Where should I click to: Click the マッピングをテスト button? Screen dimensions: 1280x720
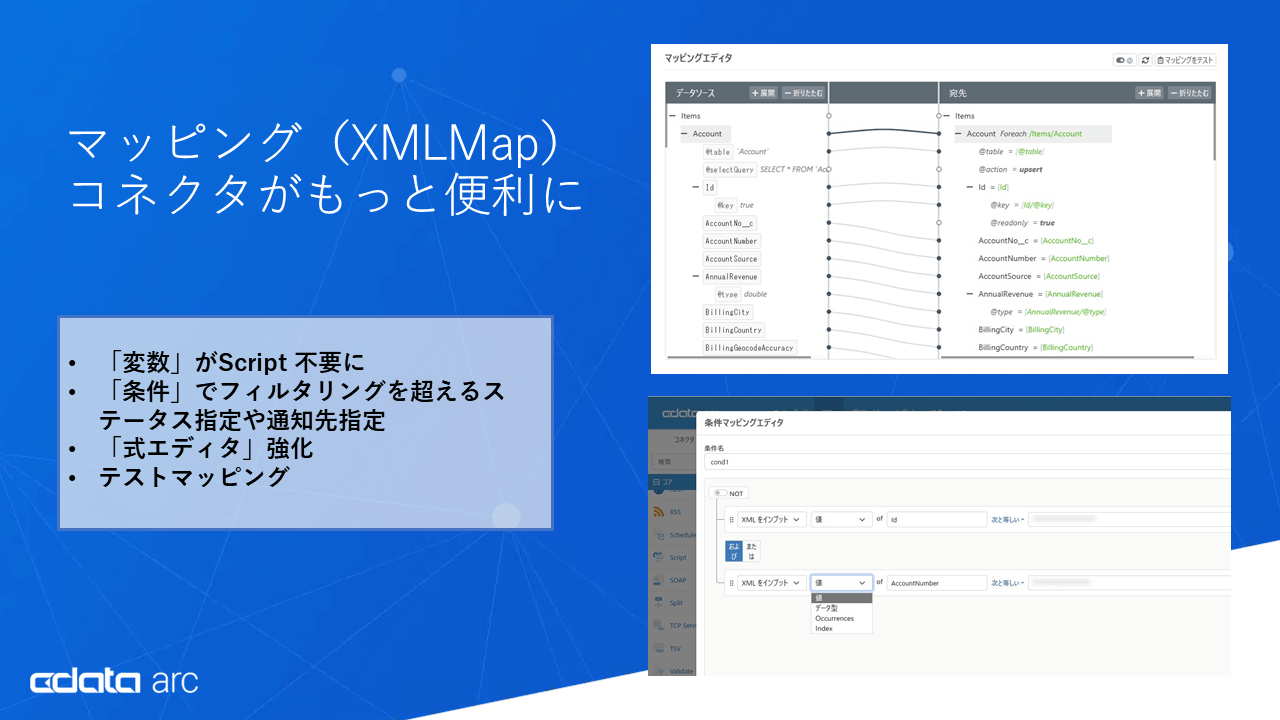tap(1185, 60)
